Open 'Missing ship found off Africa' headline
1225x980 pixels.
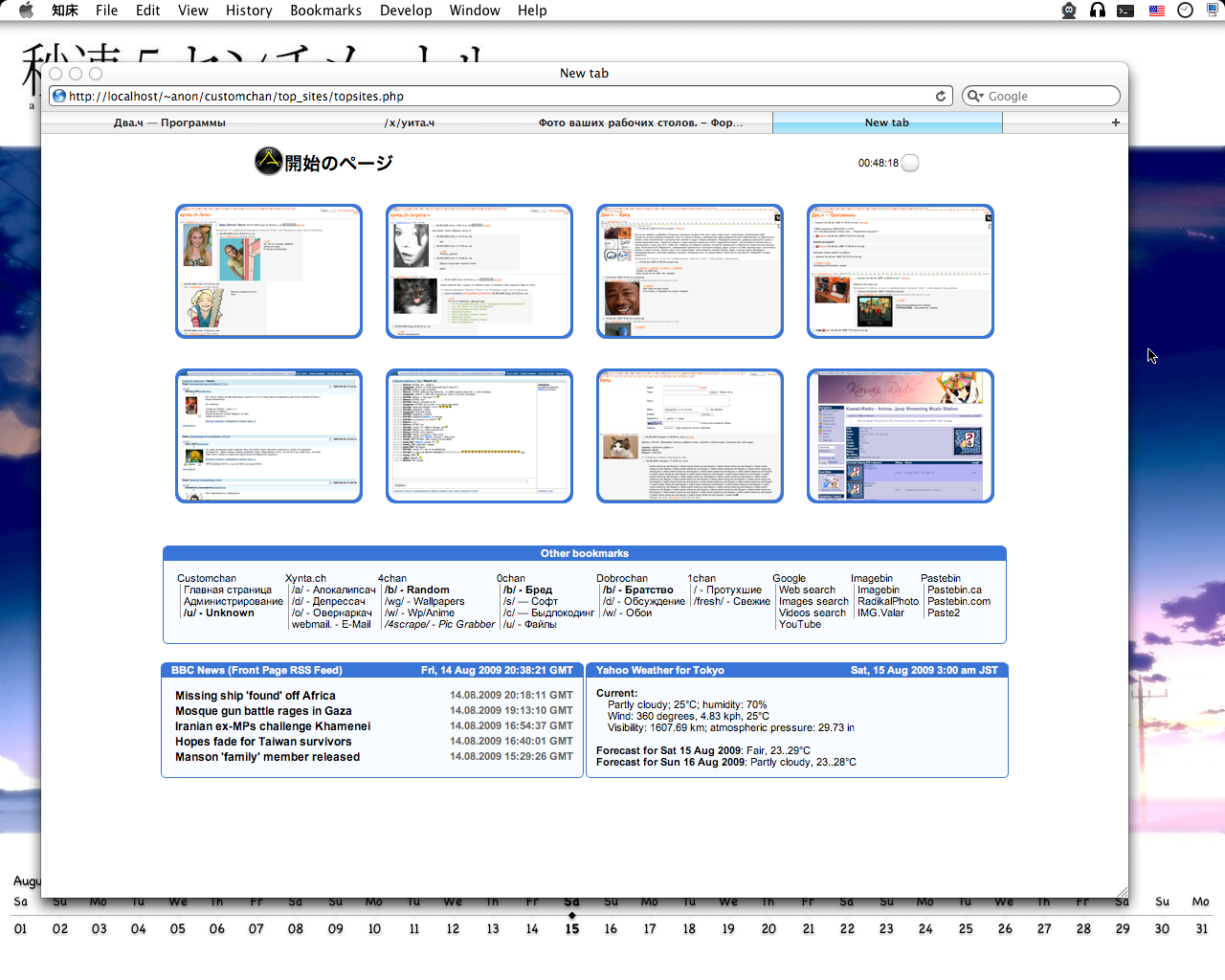pos(256,696)
